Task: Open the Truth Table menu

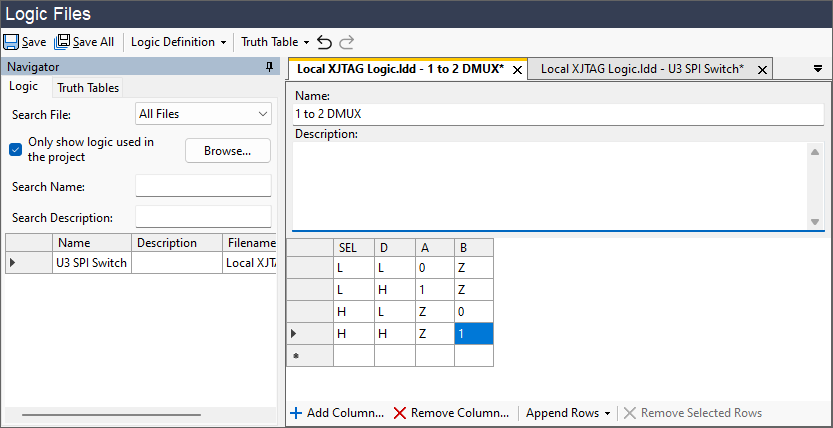Action: (275, 42)
